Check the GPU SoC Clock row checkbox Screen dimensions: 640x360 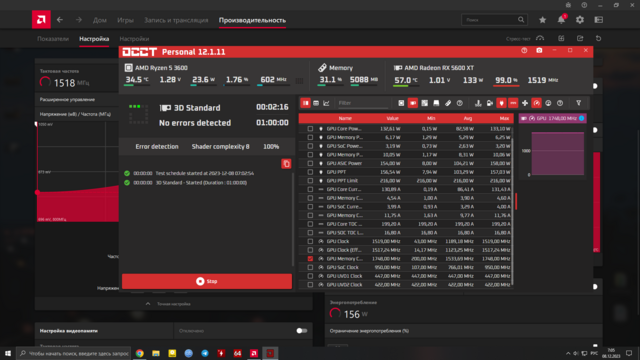coord(310,267)
